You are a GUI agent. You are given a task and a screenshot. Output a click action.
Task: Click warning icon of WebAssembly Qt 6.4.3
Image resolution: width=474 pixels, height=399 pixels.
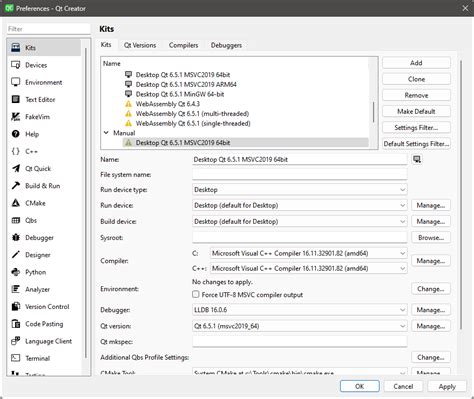[128, 104]
